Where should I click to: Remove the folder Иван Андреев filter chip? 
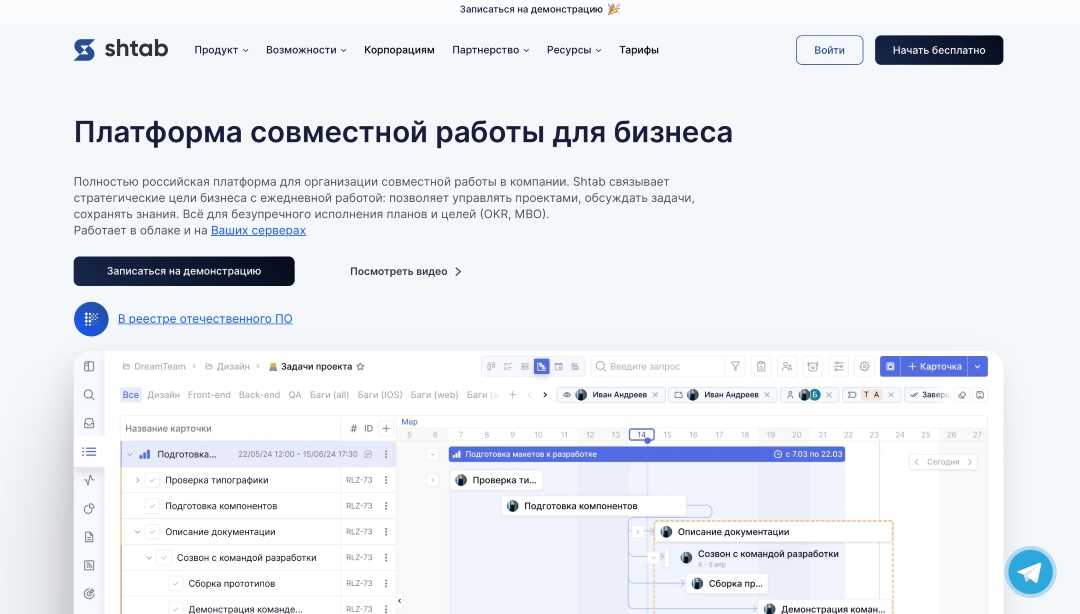coord(767,395)
